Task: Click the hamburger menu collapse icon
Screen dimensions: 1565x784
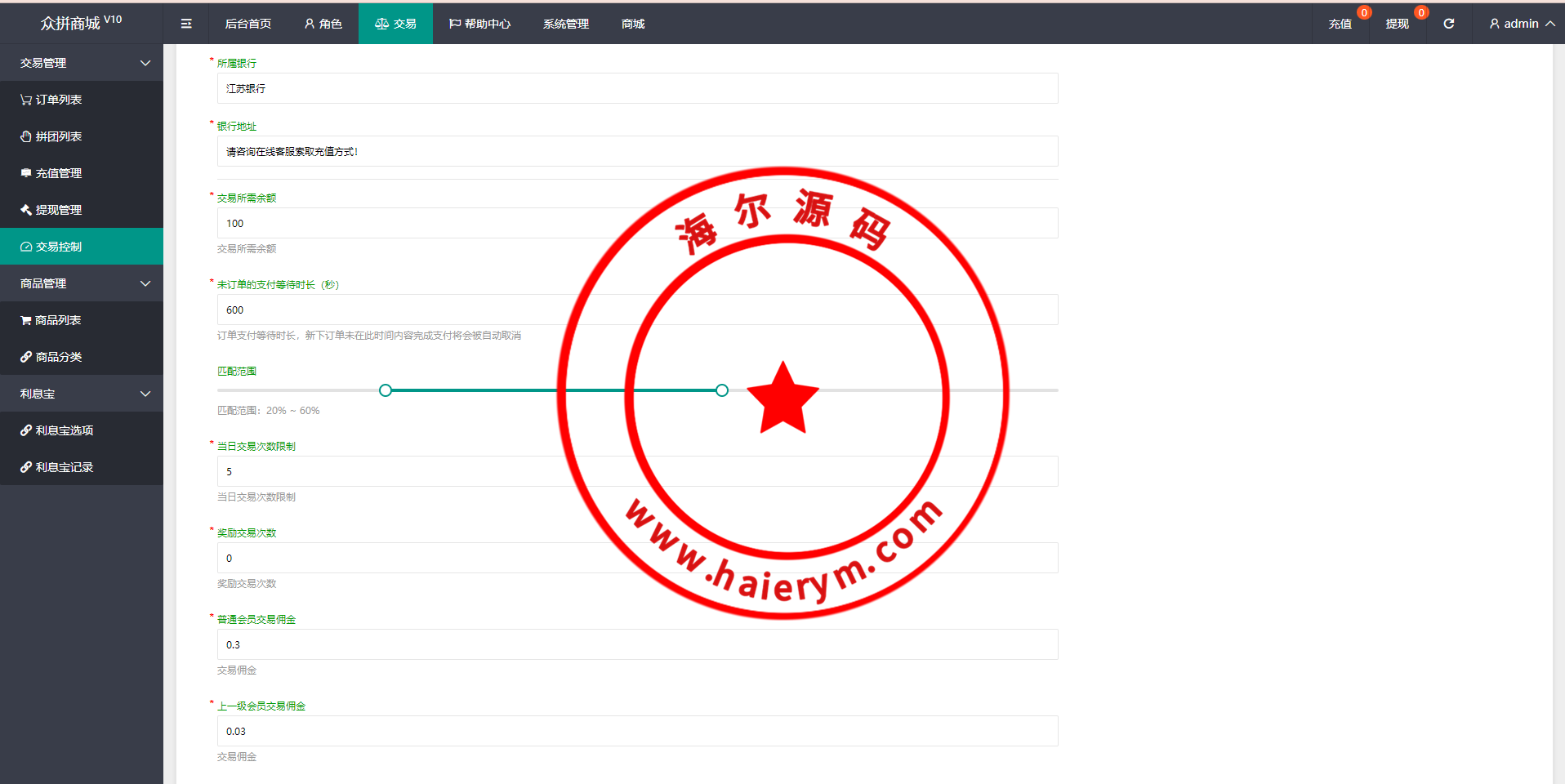Action: coord(186,24)
